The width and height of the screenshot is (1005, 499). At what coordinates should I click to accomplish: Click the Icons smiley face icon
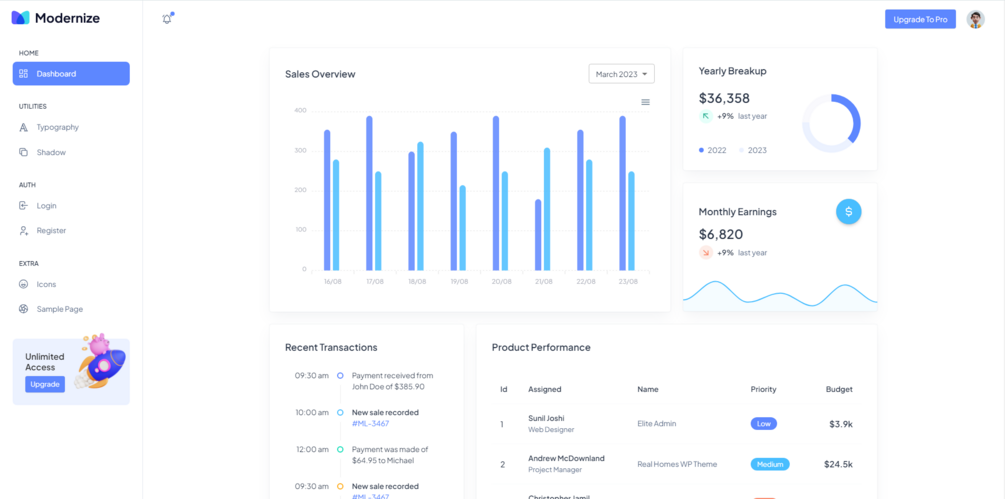tap(24, 284)
